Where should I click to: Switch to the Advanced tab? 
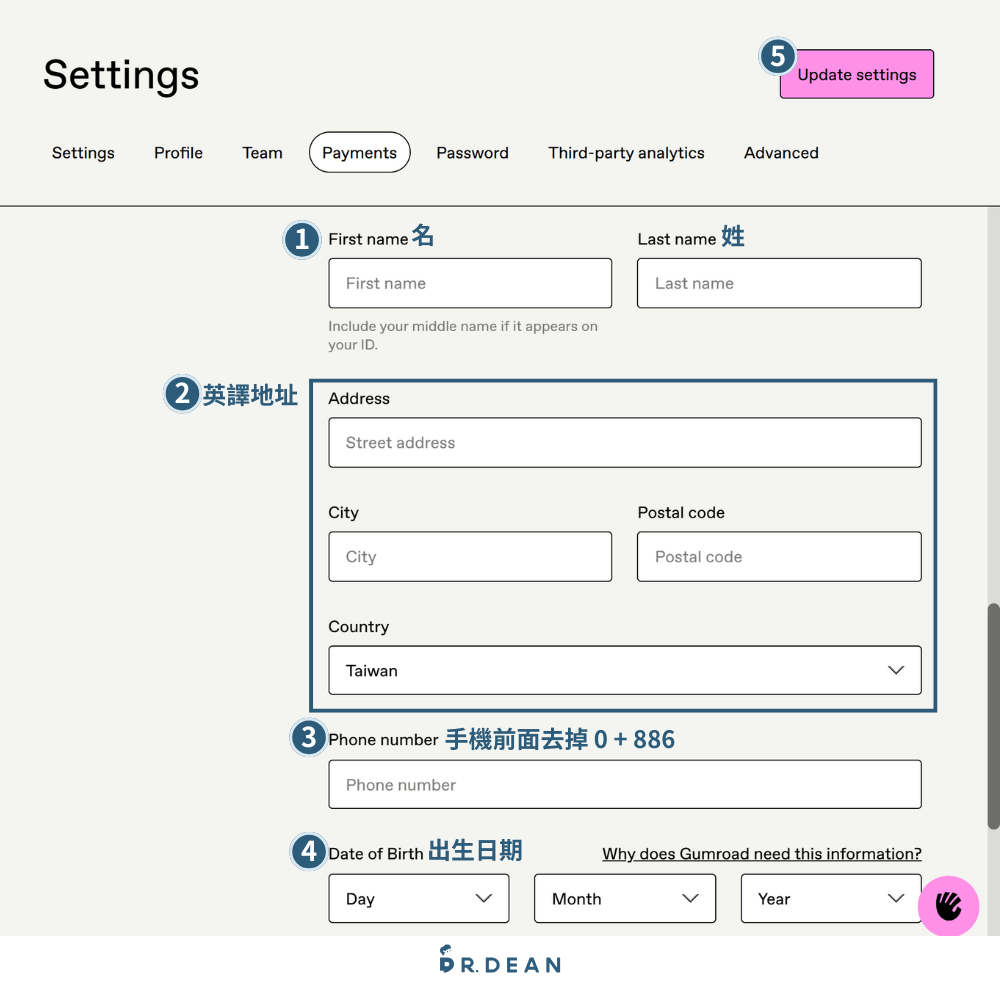(x=781, y=153)
